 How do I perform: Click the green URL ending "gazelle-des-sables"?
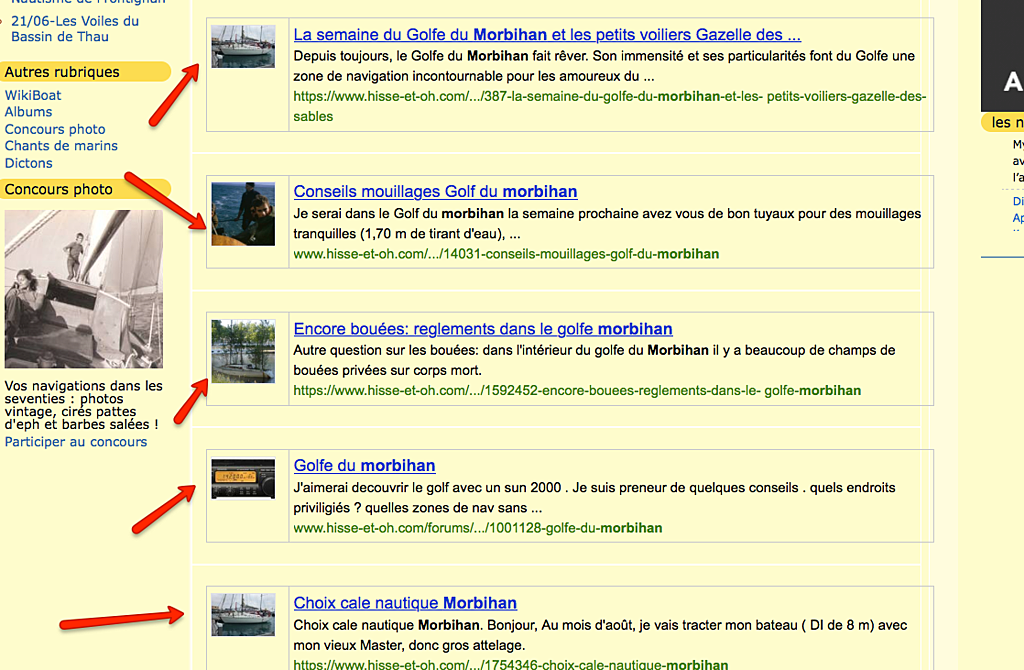610,106
